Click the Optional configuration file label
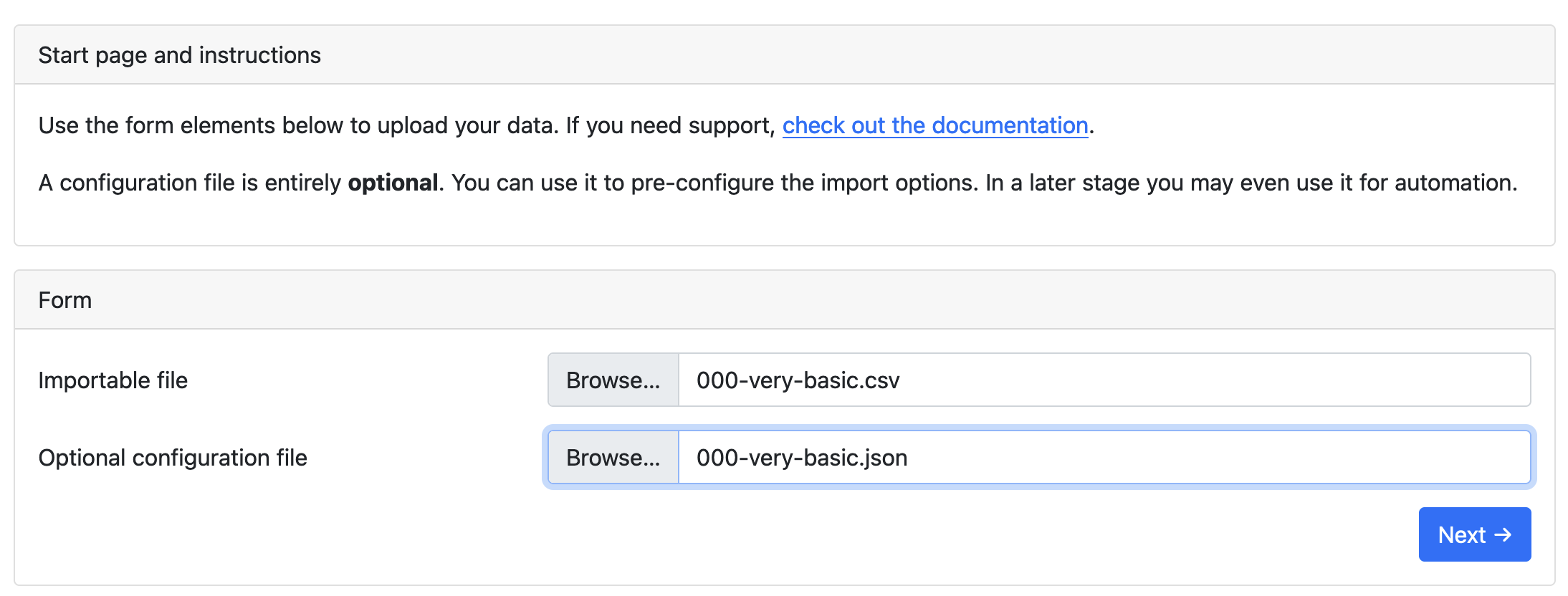The image size is (1568, 596). coord(173,457)
